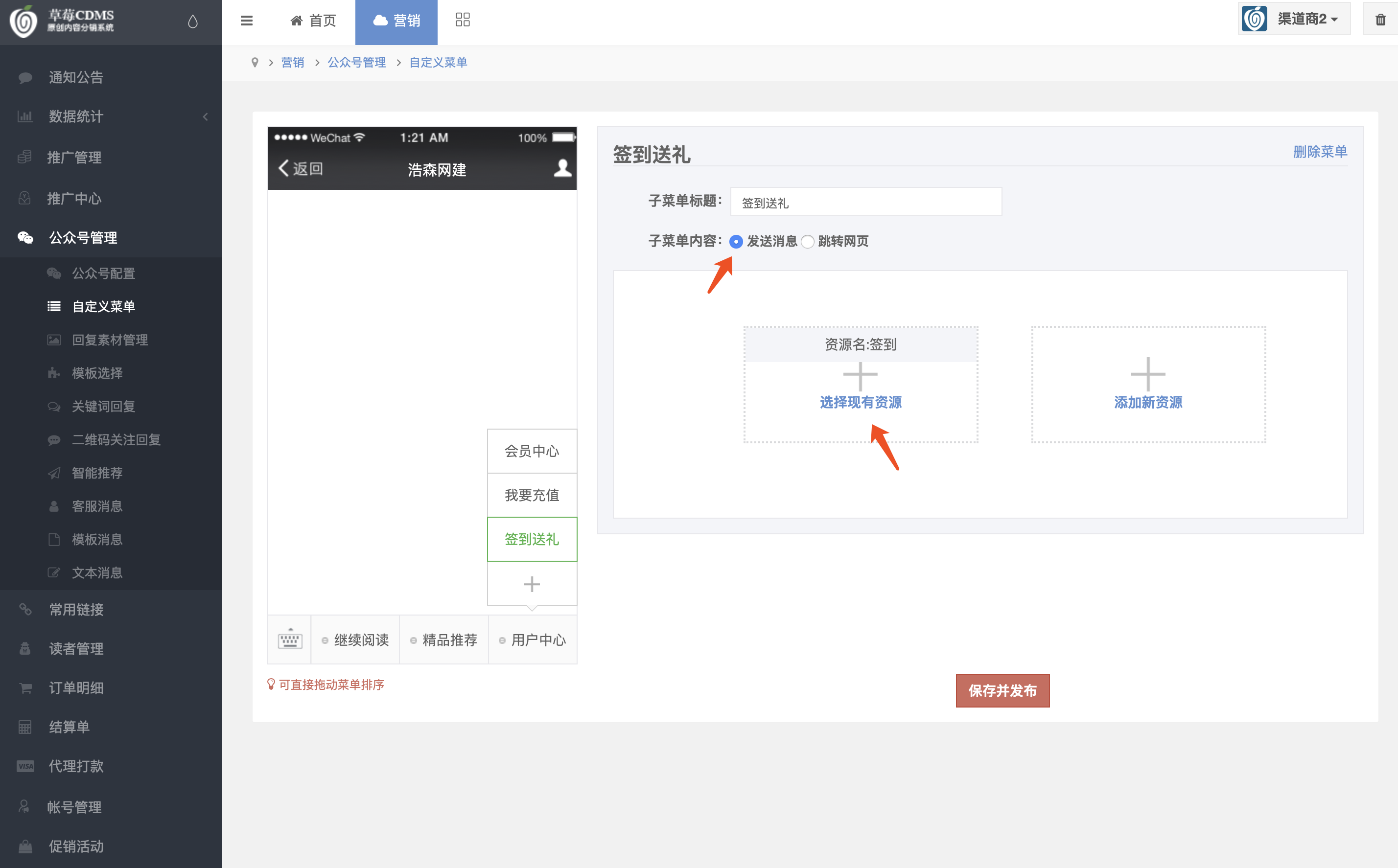Click the 返回 back button in phone preview
Image resolution: width=1398 pixels, height=868 pixels.
300,168
